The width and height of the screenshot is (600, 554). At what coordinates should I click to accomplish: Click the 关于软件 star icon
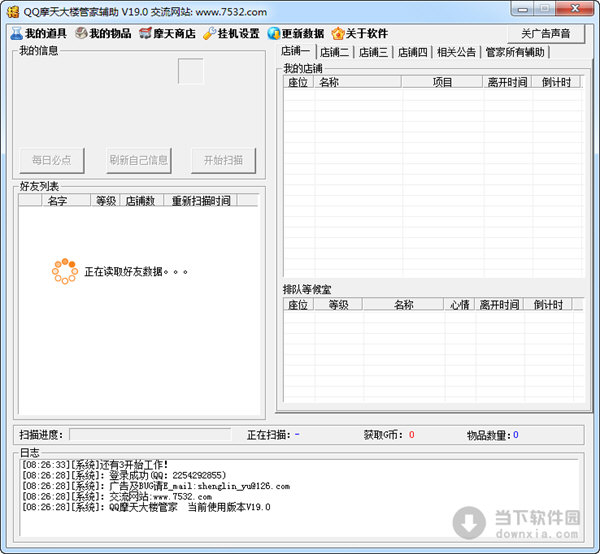tap(338, 34)
